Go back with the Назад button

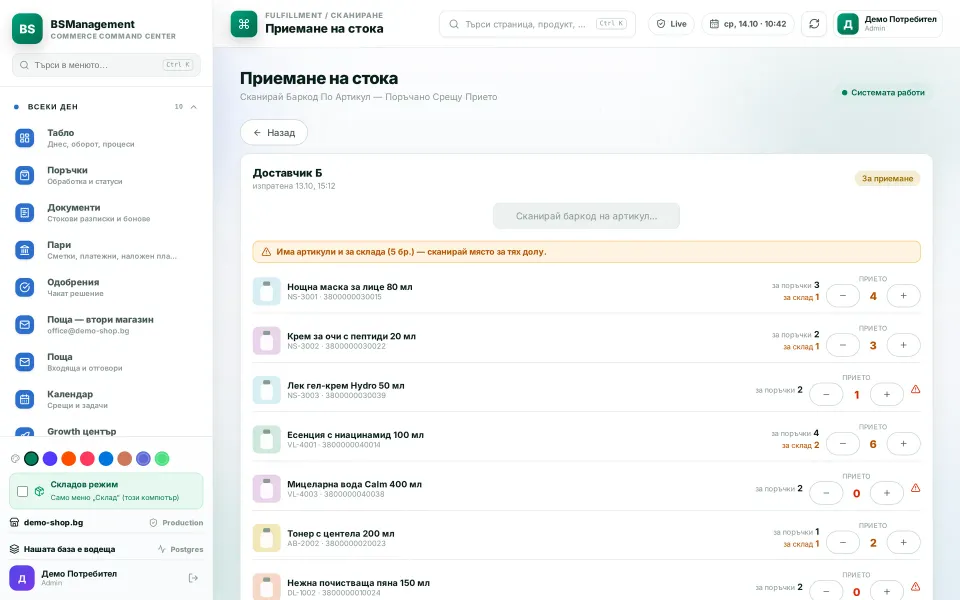(274, 132)
